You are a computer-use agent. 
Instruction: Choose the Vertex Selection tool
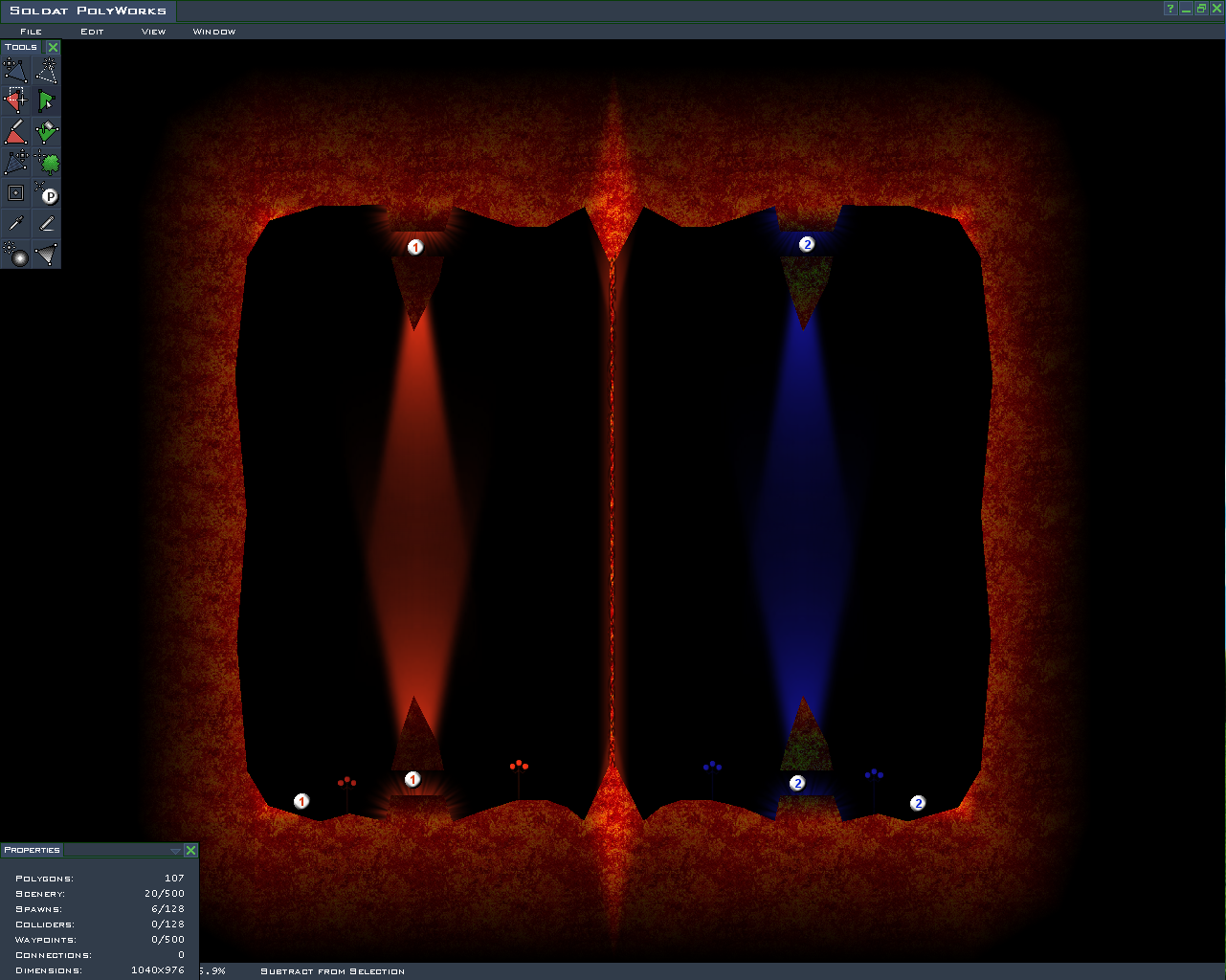(15, 100)
